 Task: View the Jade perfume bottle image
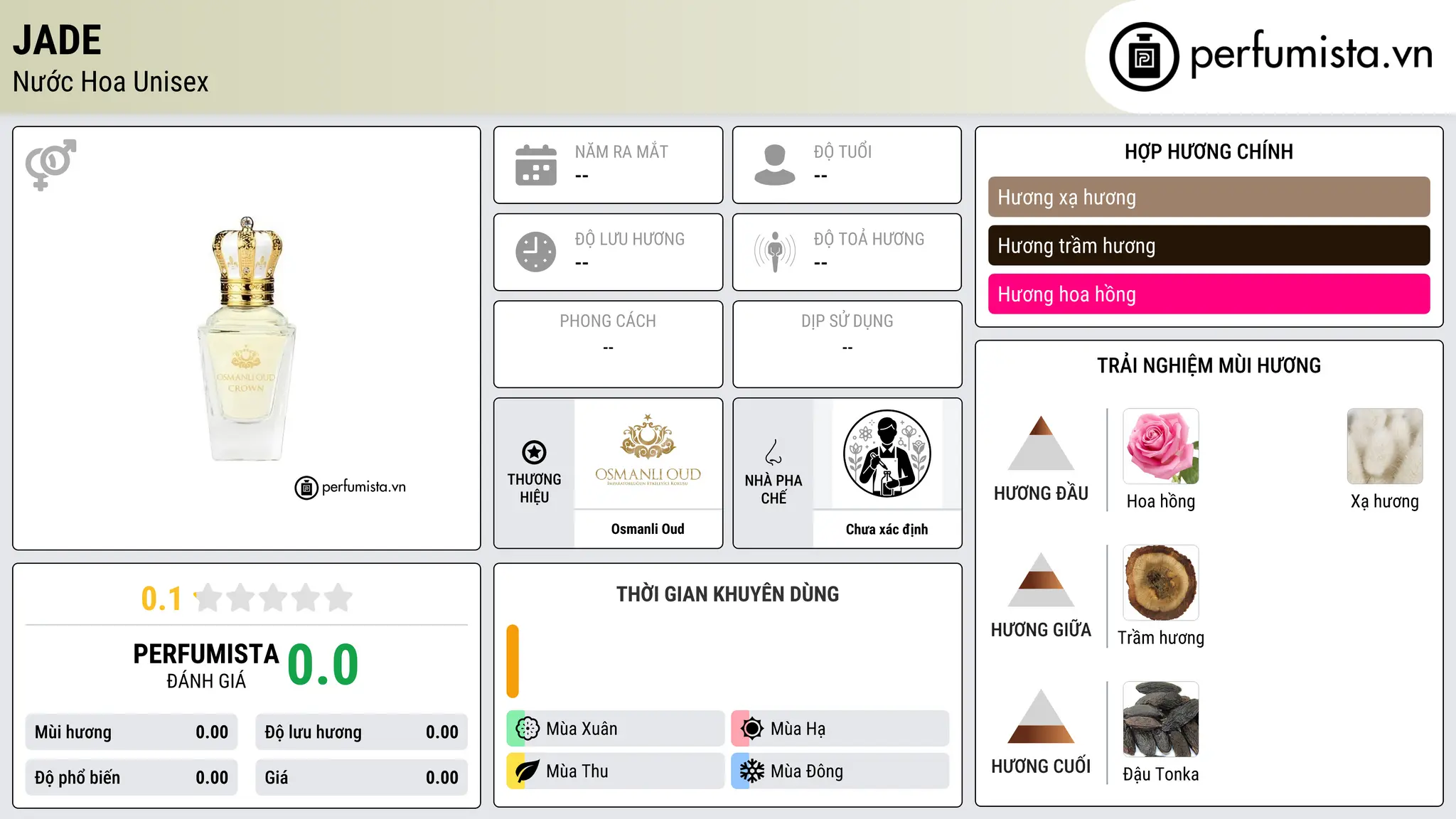click(x=246, y=338)
